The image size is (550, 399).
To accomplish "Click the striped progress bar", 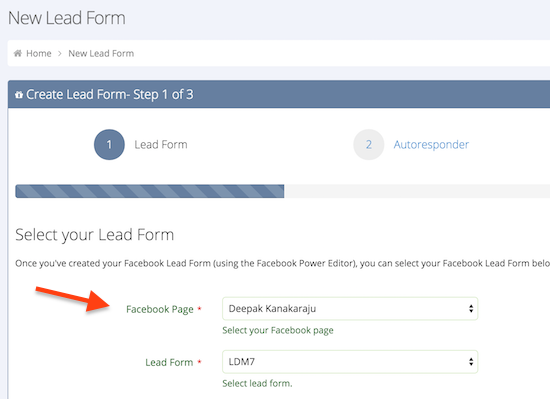I will pos(150,191).
